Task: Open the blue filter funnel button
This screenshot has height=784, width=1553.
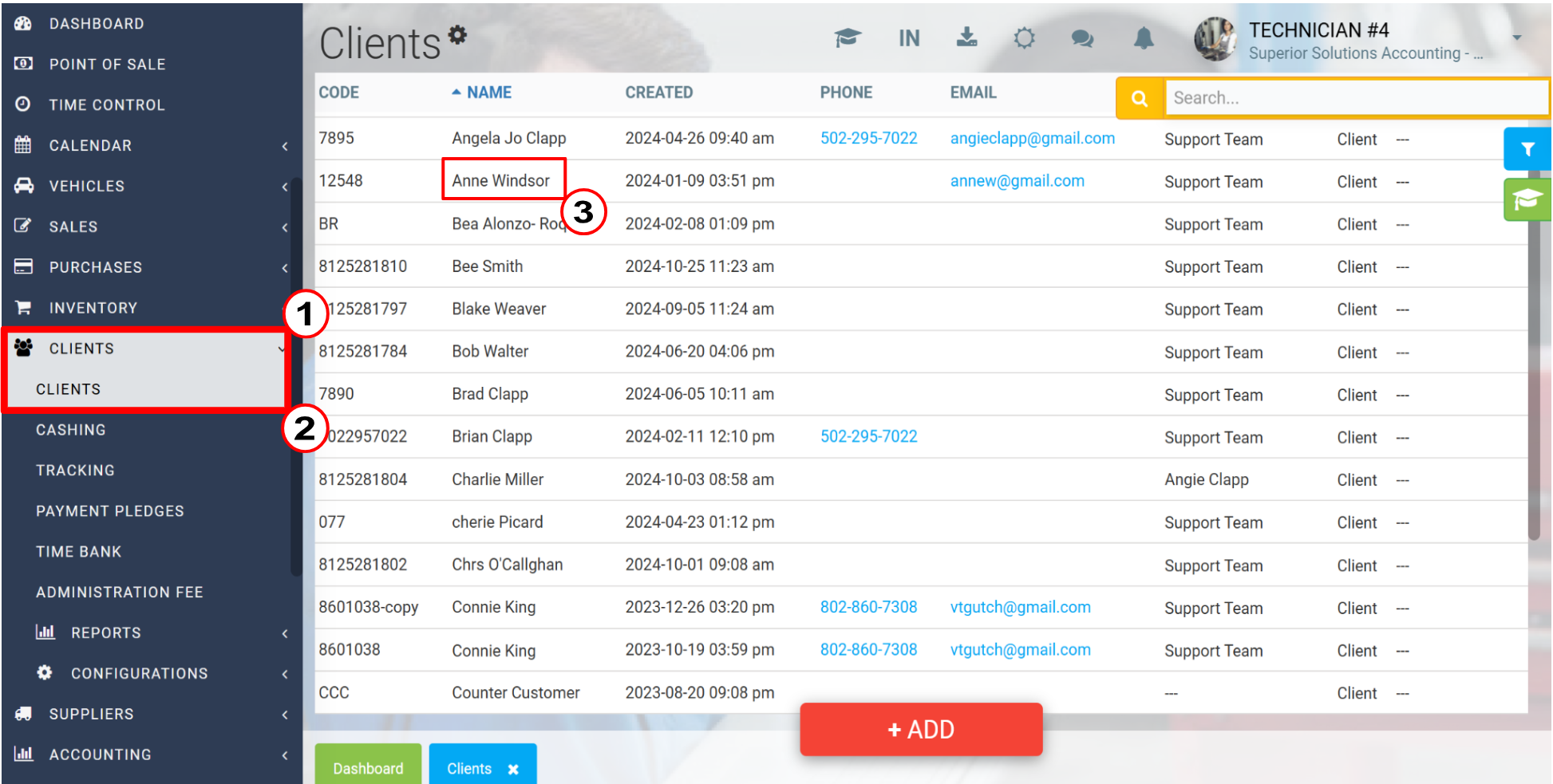Action: (x=1527, y=149)
